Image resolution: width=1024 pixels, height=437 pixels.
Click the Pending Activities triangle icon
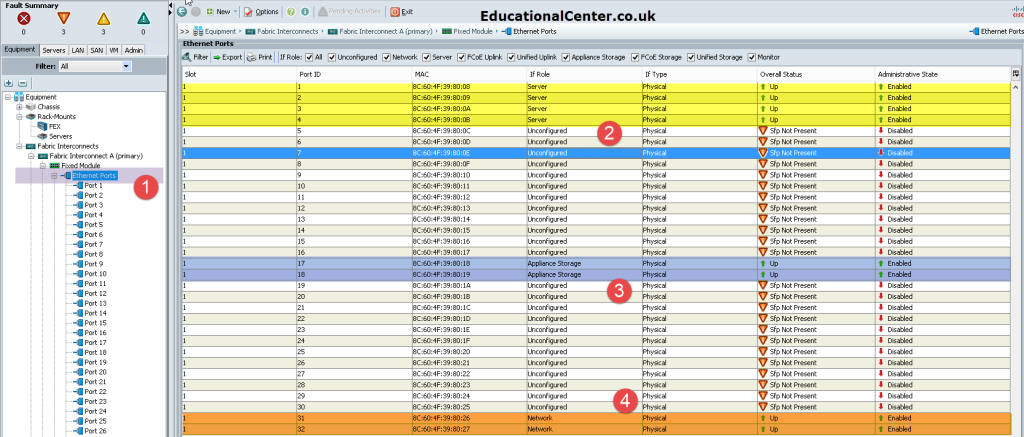(323, 12)
